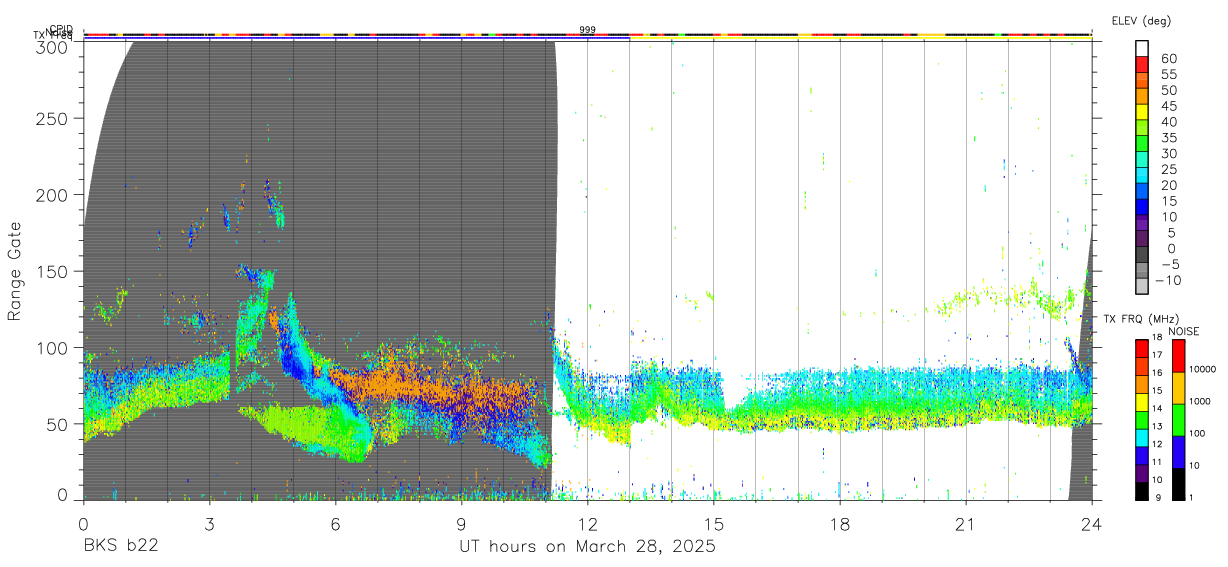Image resolution: width=1228 pixels, height=567 pixels.
Task: Click the '24' tick on the UT hours axis
Action: (1092, 523)
